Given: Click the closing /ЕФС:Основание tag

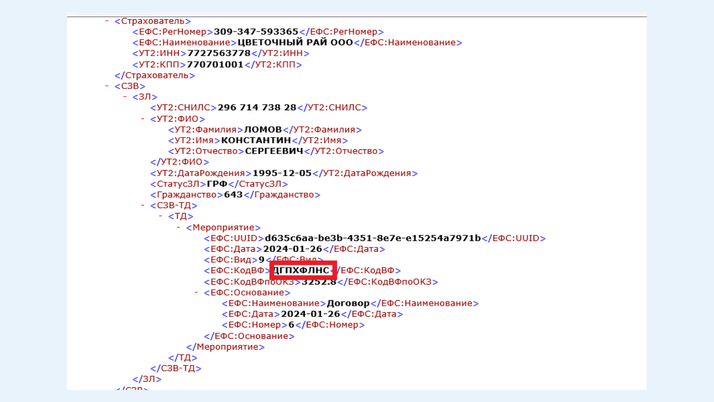Looking at the screenshot, I should click(249, 336).
